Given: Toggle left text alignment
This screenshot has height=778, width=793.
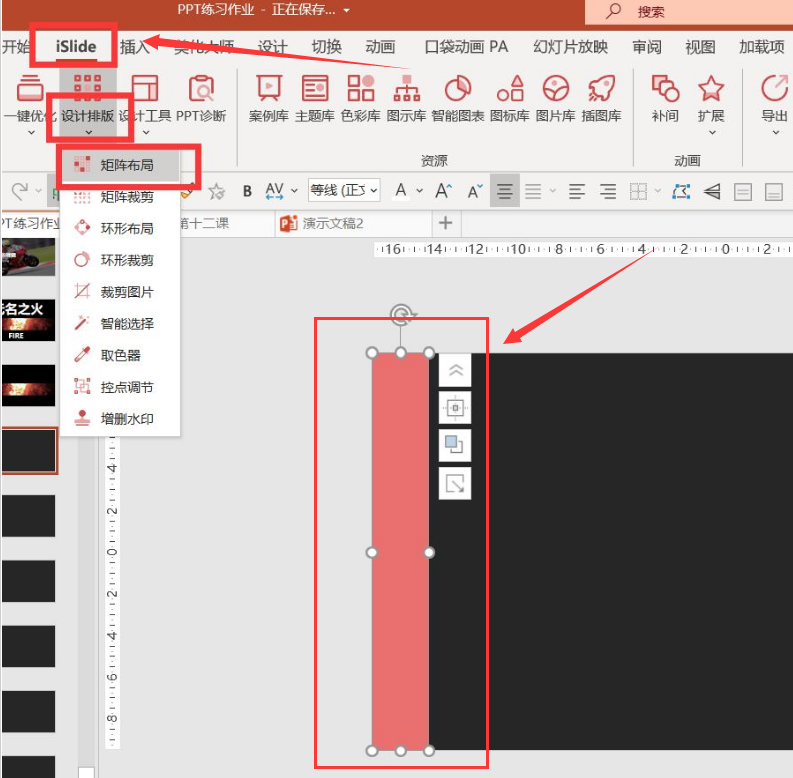Looking at the screenshot, I should point(577,191).
